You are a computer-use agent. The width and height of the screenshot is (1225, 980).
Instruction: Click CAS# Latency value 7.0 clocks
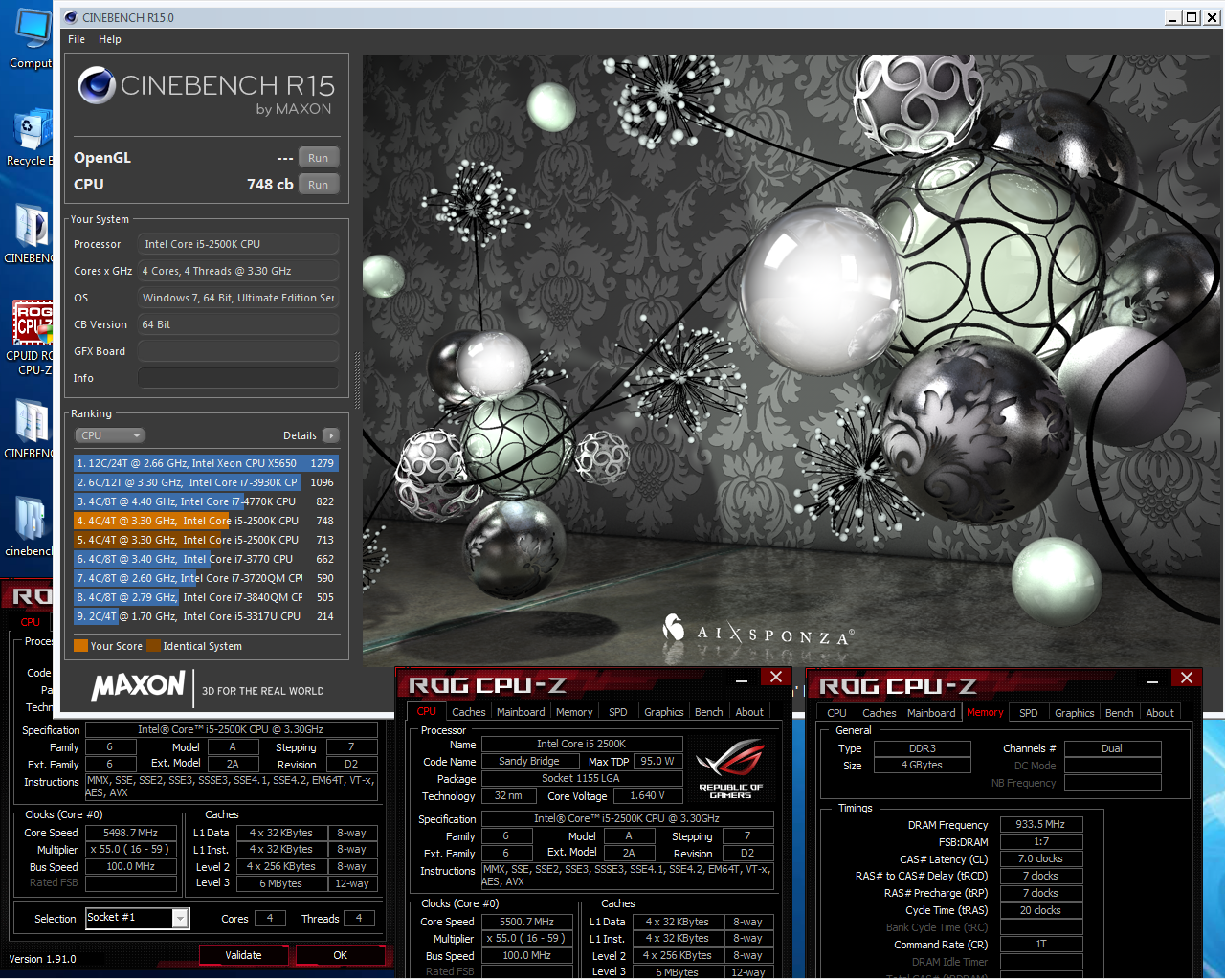(1041, 858)
